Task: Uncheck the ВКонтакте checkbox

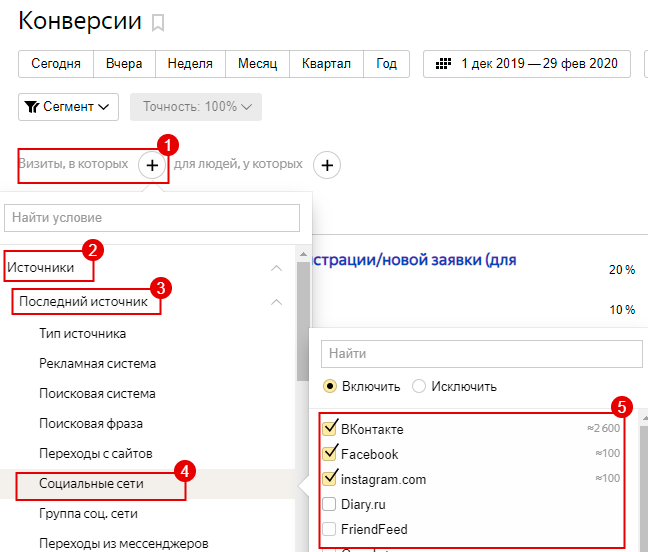Action: click(330, 429)
